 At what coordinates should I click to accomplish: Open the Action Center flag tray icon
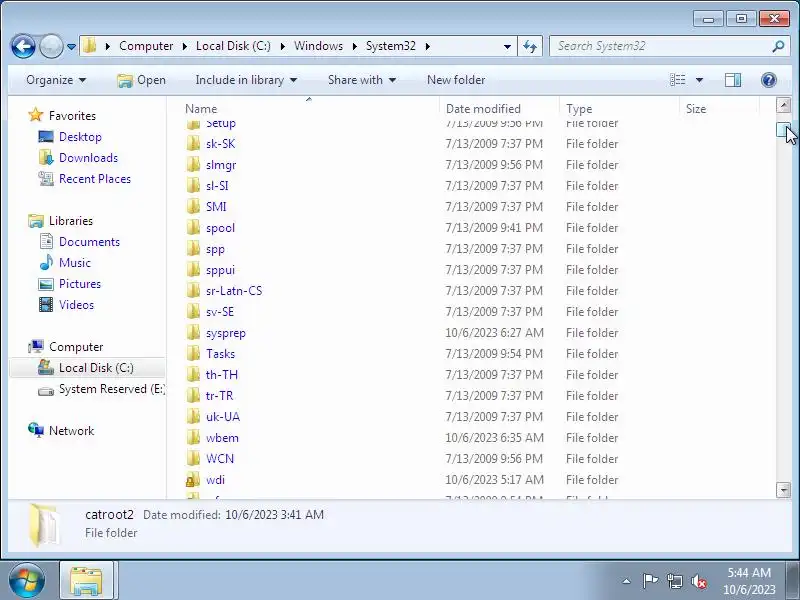[650, 581]
